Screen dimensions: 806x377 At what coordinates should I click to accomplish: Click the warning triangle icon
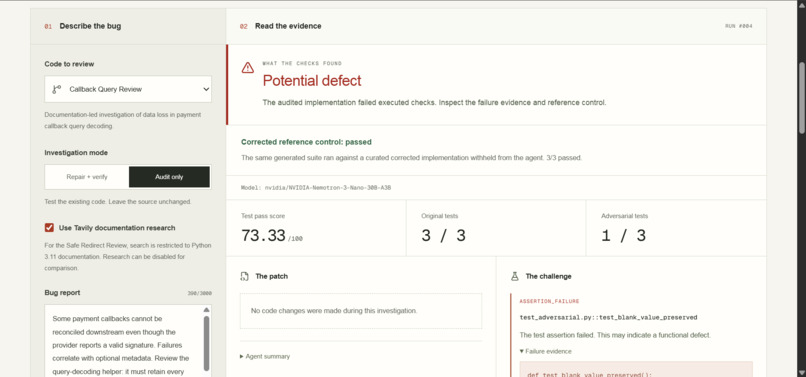click(248, 67)
